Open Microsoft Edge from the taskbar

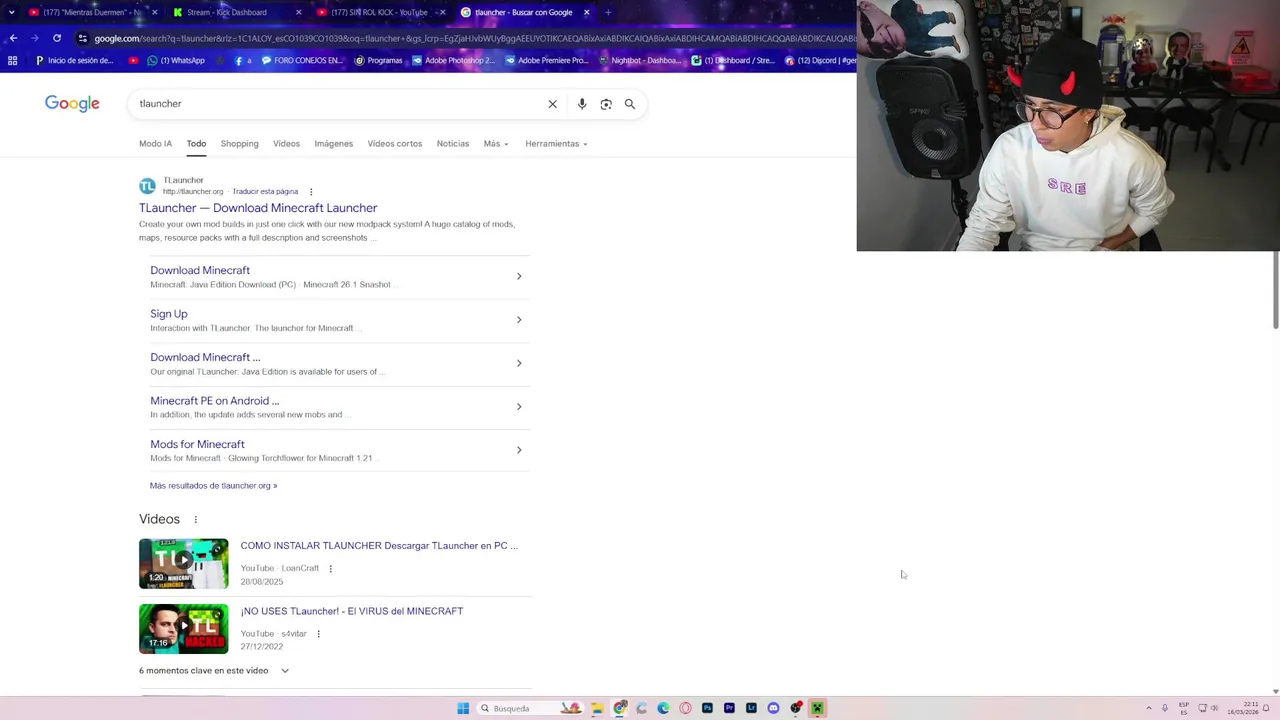663,708
